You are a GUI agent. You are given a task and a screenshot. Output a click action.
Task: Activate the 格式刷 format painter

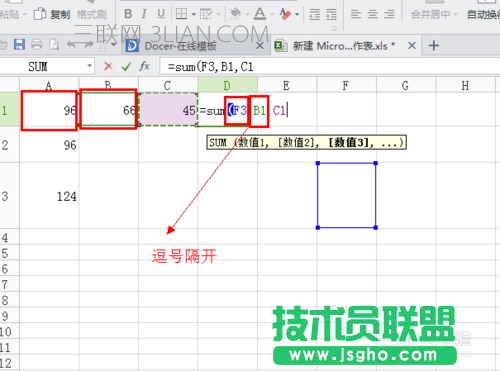click(91, 14)
